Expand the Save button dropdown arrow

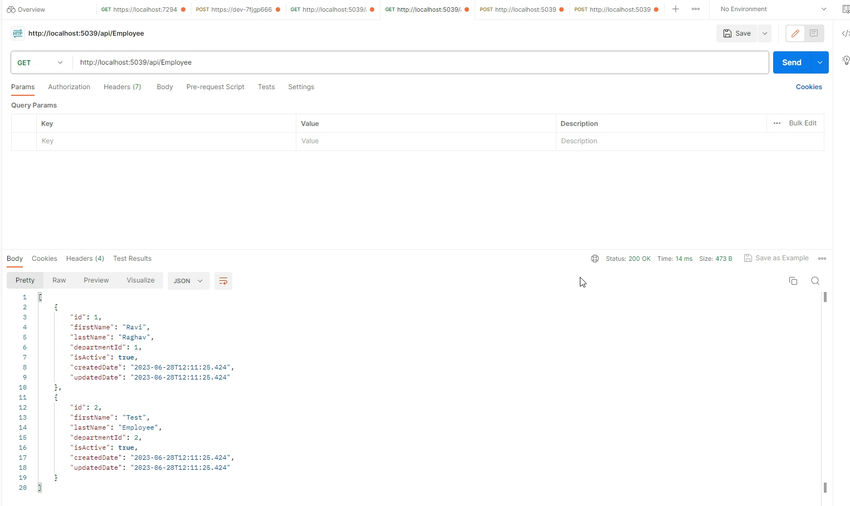pos(764,34)
